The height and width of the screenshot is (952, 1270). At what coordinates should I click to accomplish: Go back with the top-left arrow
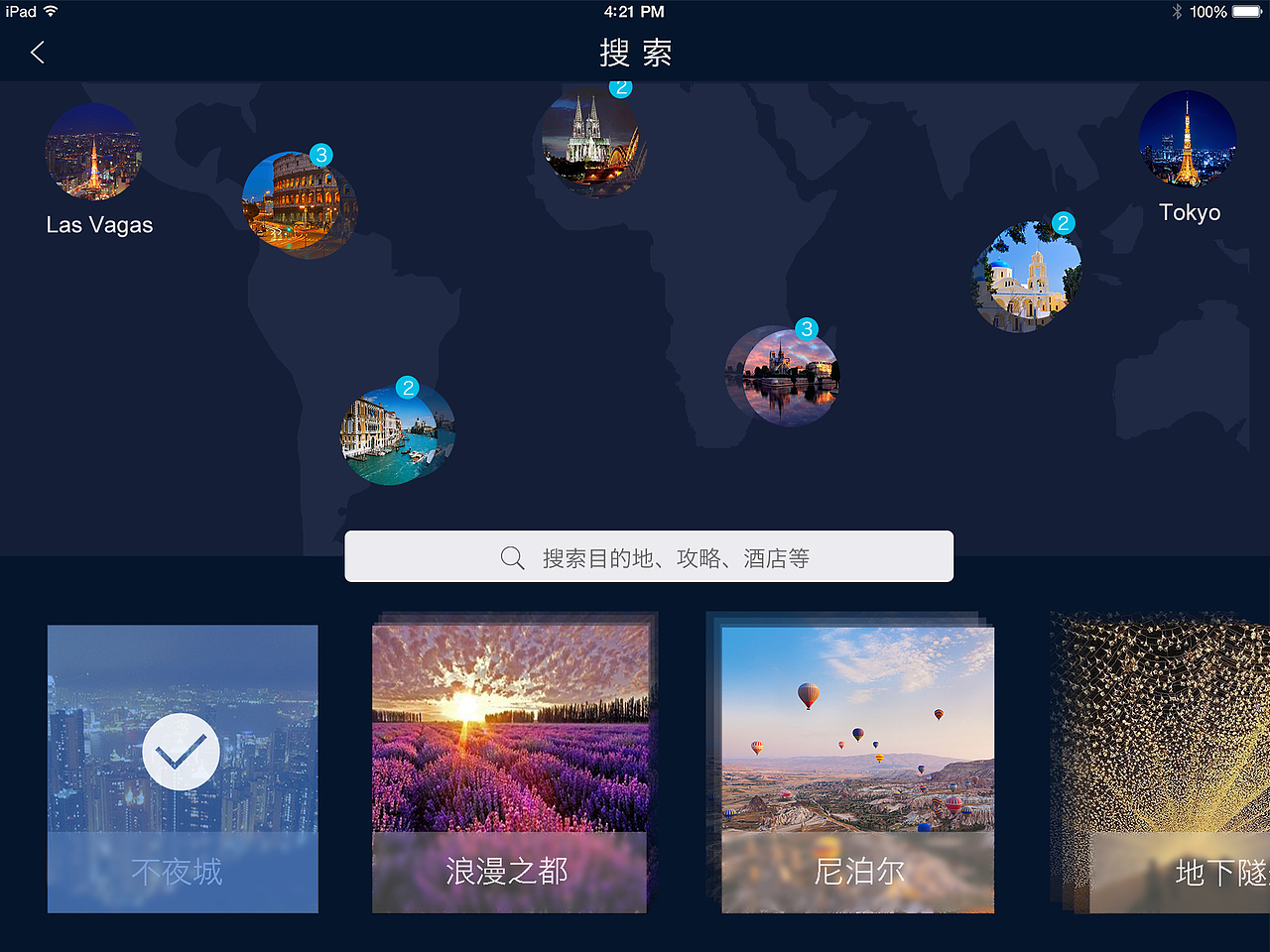click(37, 52)
